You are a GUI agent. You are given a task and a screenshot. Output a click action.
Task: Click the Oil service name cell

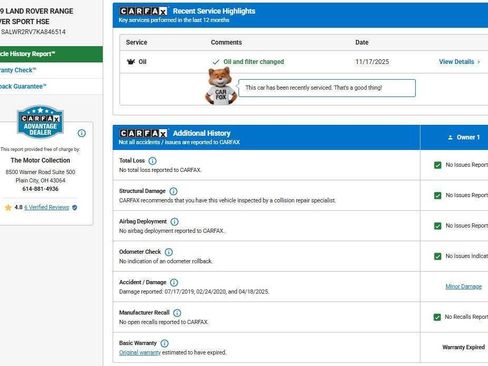pyautogui.click(x=142, y=62)
